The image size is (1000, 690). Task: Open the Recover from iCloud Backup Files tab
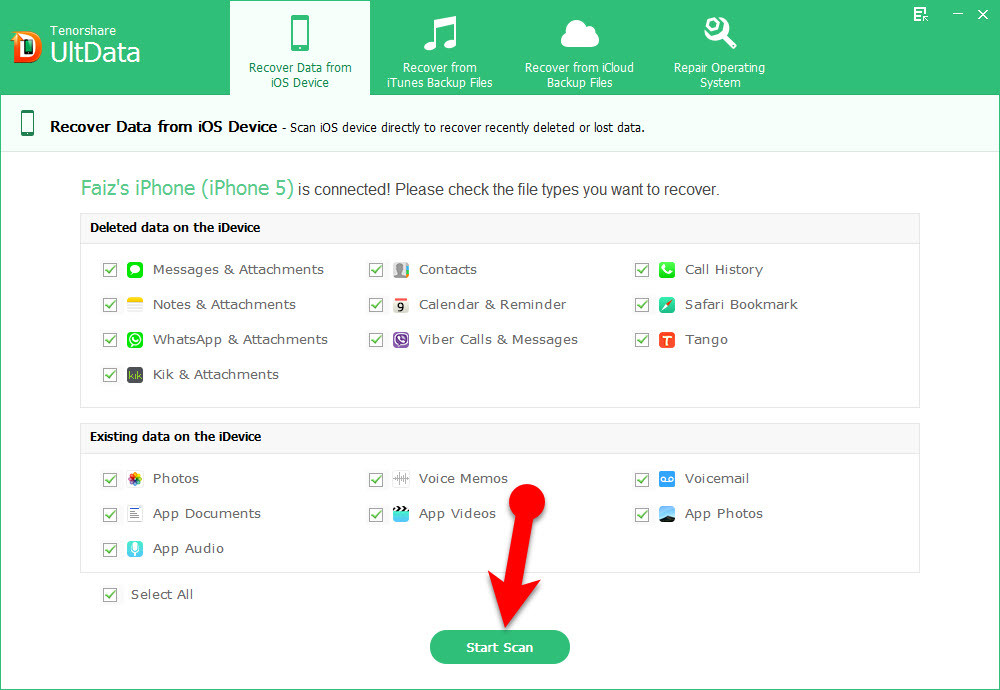[x=579, y=50]
